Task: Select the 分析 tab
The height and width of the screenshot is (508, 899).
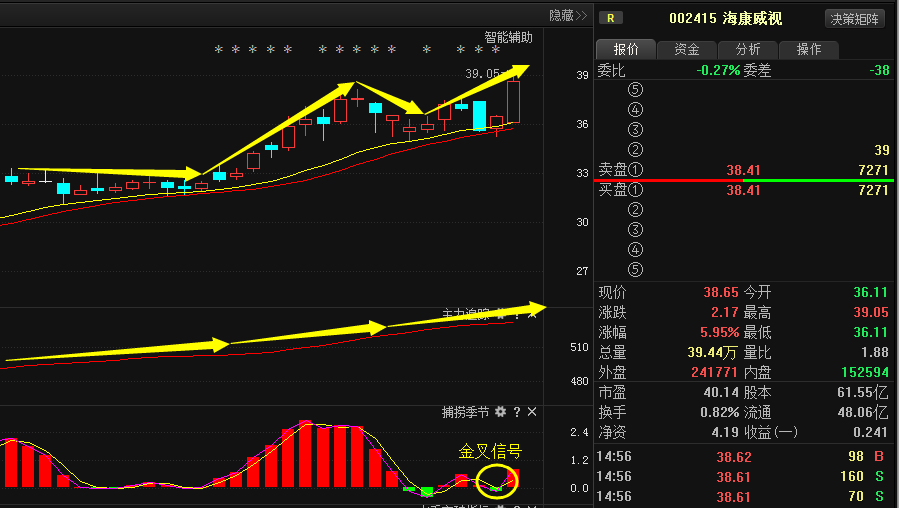Action: 748,50
